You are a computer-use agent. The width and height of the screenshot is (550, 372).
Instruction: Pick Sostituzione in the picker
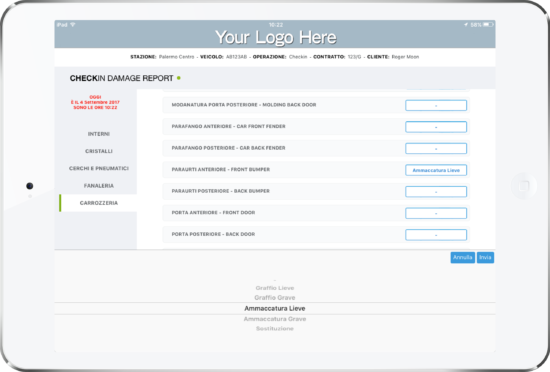pos(275,329)
